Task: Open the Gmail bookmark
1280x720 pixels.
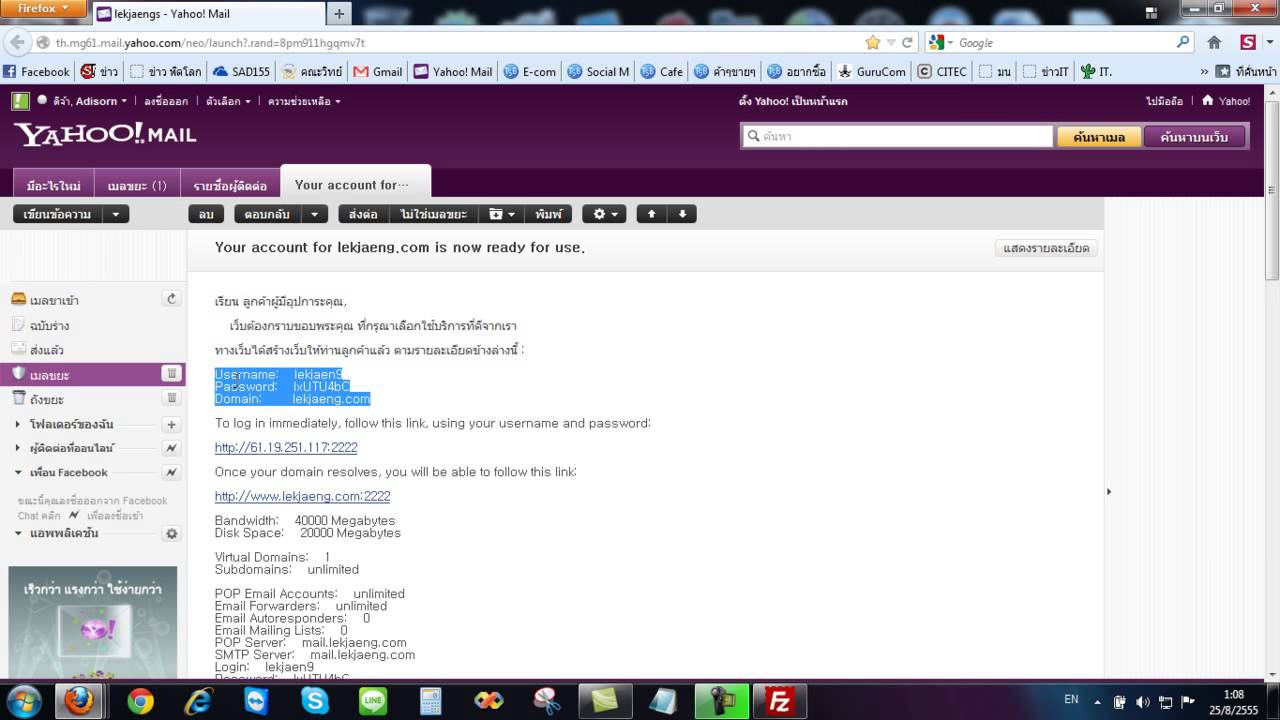Action: click(x=378, y=71)
